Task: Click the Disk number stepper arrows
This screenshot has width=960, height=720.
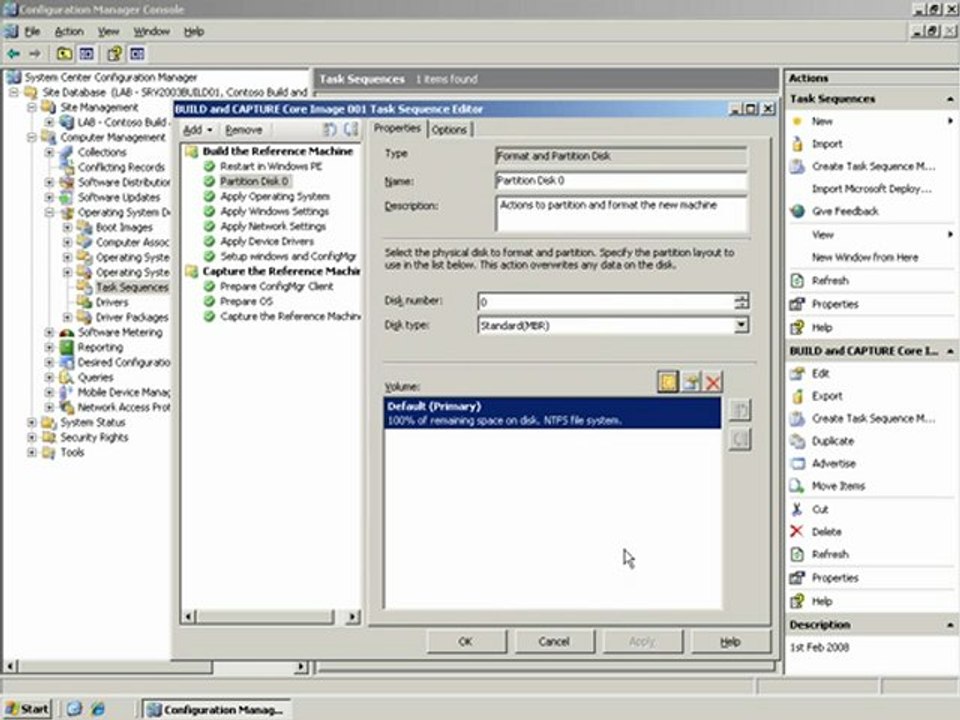Action: pos(741,301)
